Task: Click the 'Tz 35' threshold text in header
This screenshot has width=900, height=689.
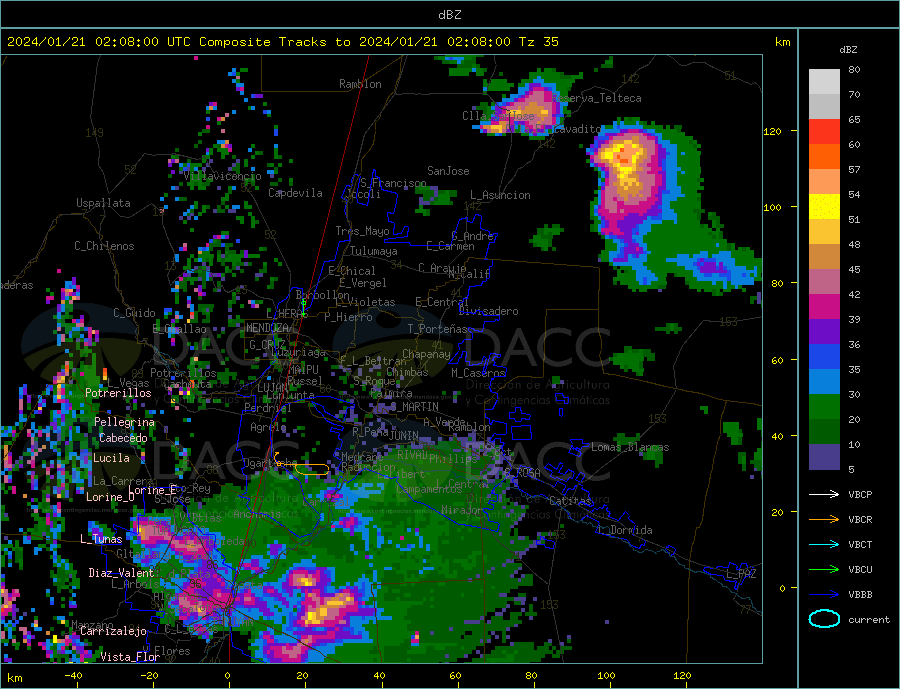Action: point(538,42)
